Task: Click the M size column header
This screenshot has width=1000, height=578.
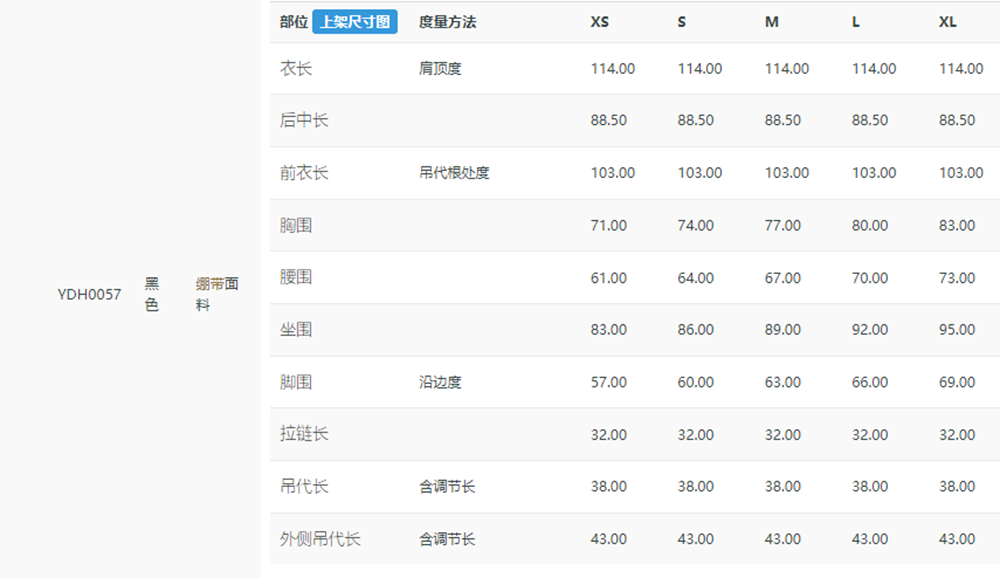Action: tap(772, 22)
